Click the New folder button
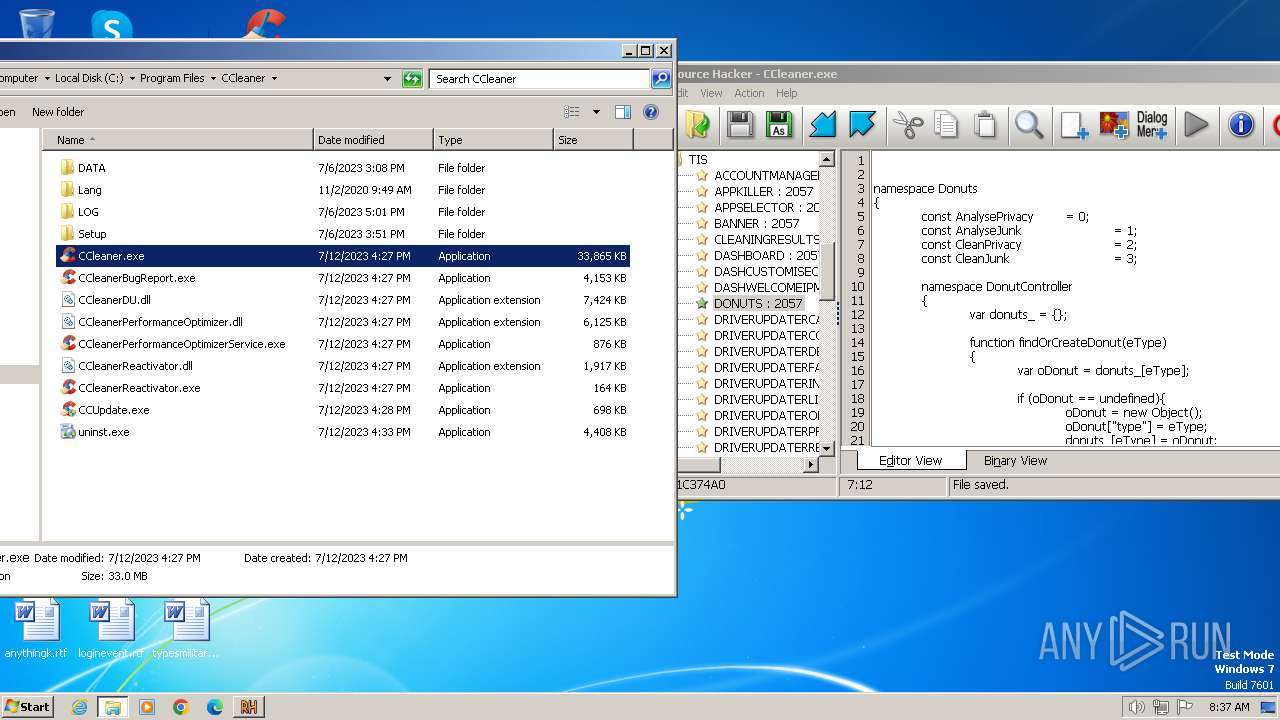Screen dimensions: 1280x720 pyautogui.click(x=58, y=112)
